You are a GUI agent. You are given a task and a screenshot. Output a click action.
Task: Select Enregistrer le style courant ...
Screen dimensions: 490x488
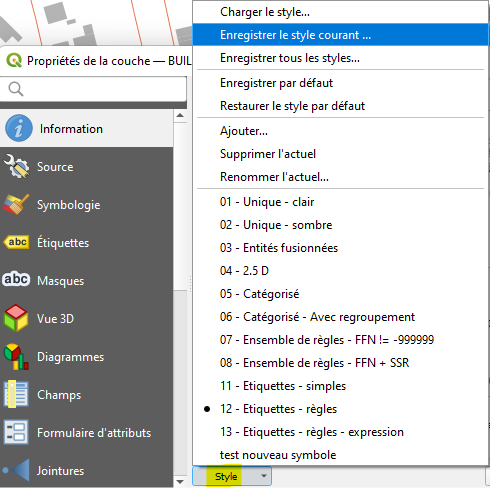(340, 35)
